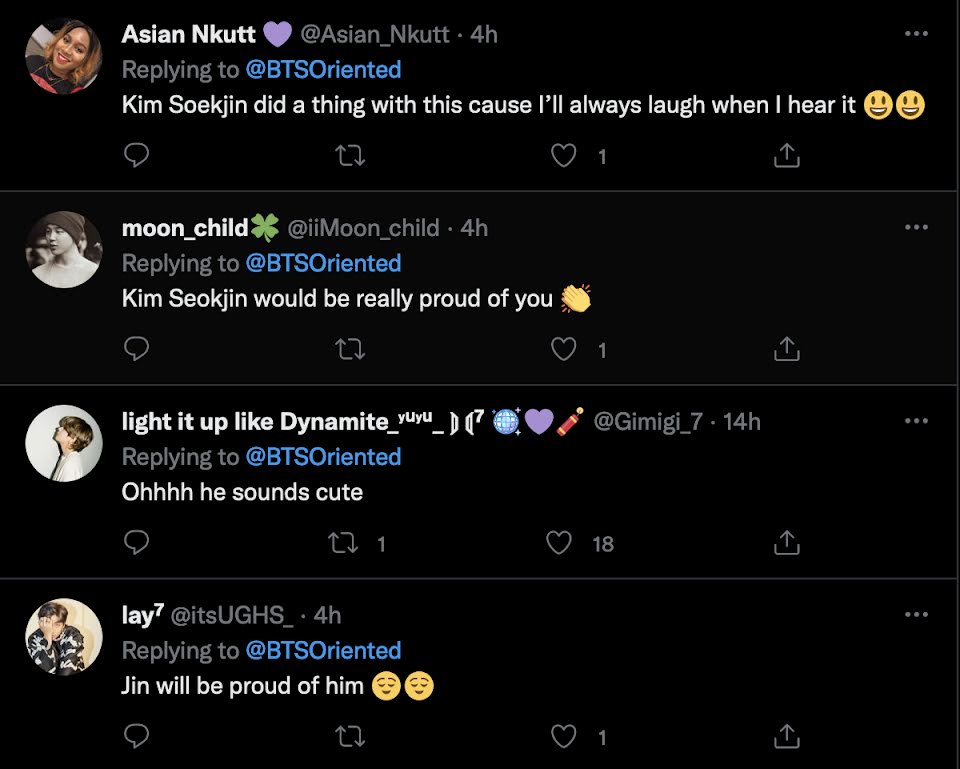Share Asian Nkutt's tweet

[x=787, y=155]
